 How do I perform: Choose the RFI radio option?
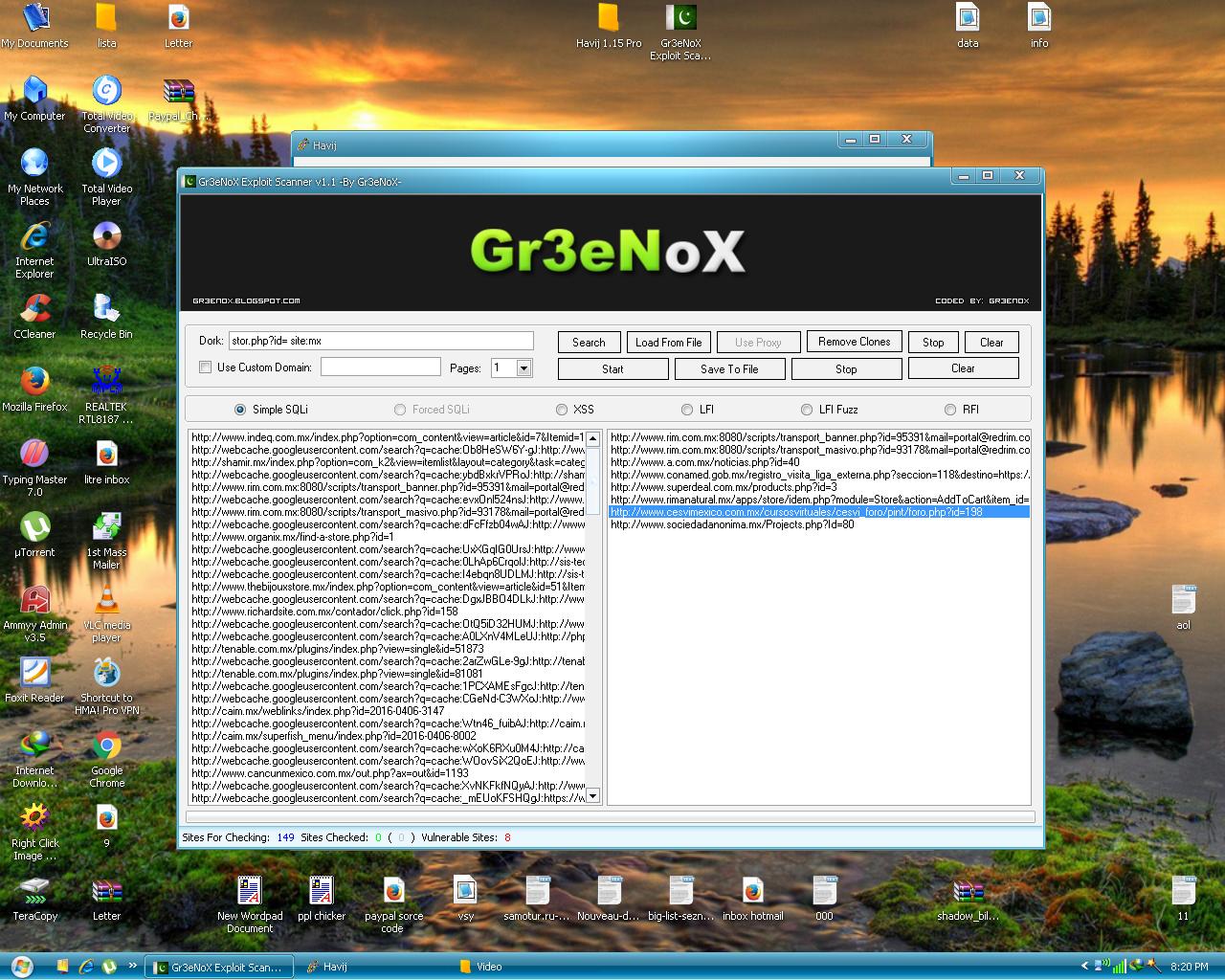click(950, 410)
